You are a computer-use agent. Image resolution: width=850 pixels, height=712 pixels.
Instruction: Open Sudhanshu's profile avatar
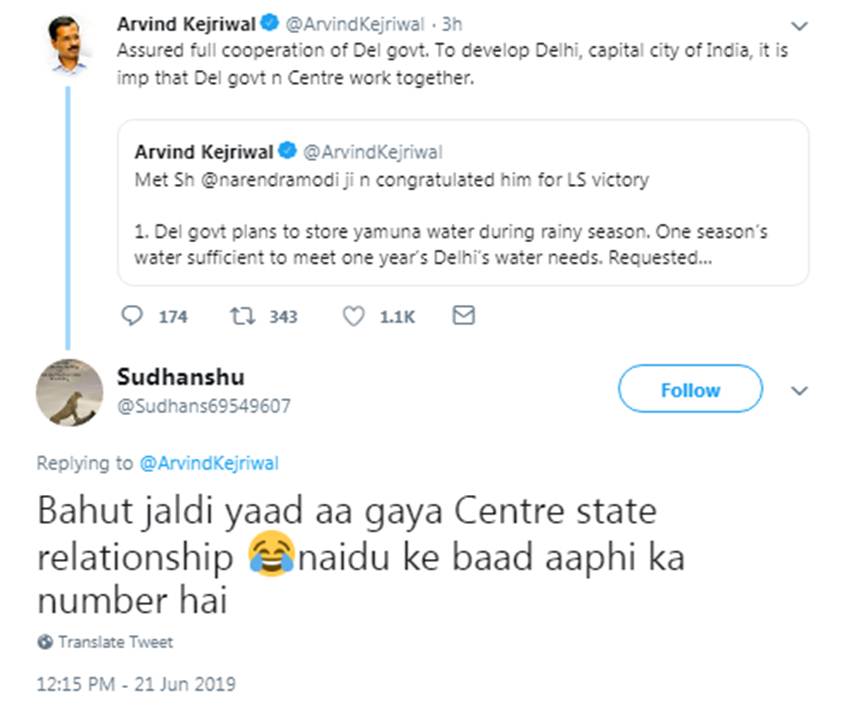(70, 391)
